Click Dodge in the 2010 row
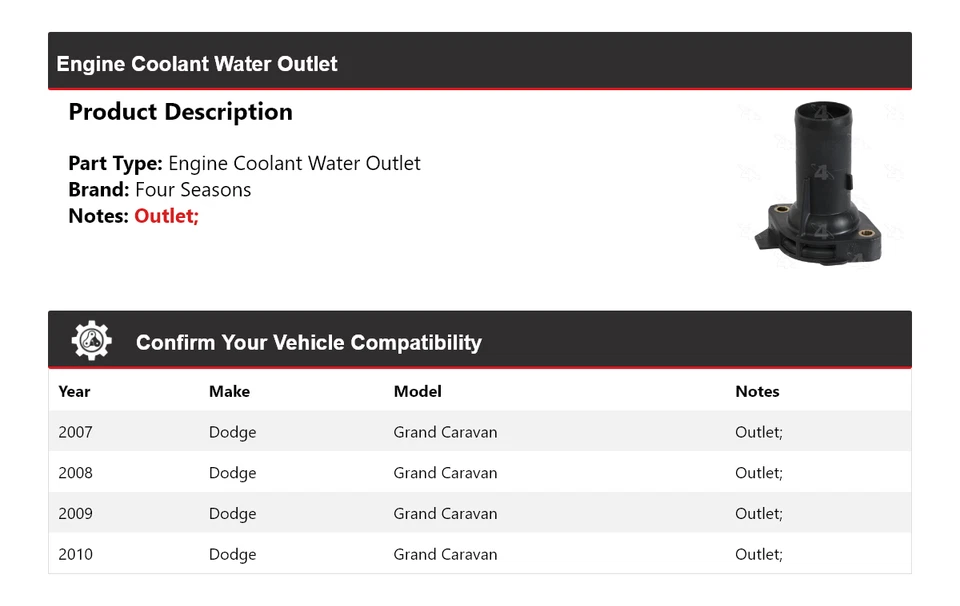The image size is (960, 606). [x=232, y=554]
